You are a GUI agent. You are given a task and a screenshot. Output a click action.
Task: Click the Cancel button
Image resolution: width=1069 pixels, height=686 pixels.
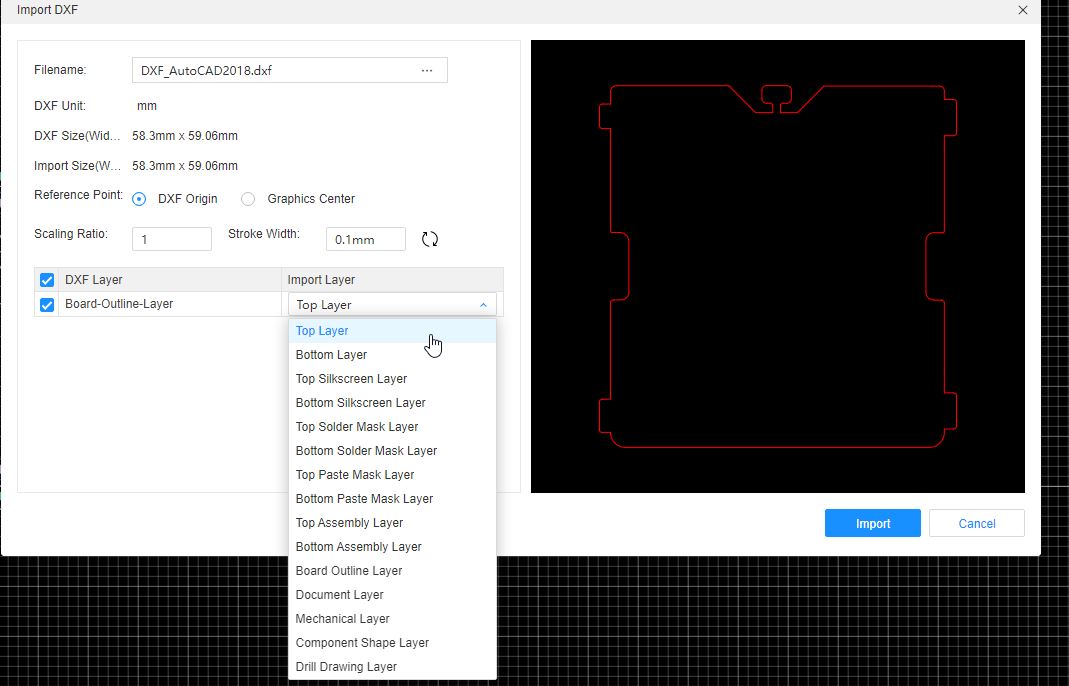click(976, 523)
